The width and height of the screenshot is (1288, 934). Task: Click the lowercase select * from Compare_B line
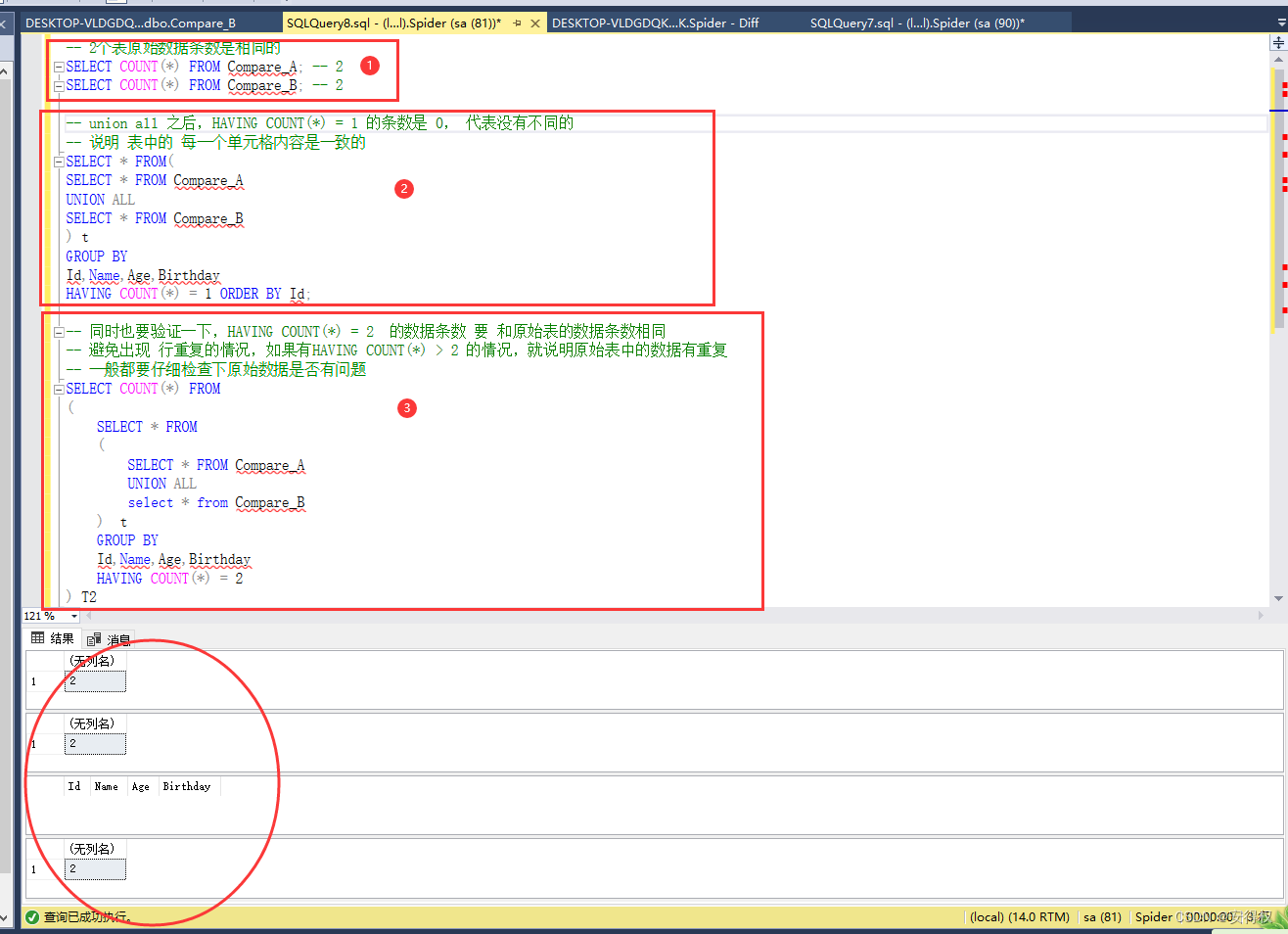(216, 503)
